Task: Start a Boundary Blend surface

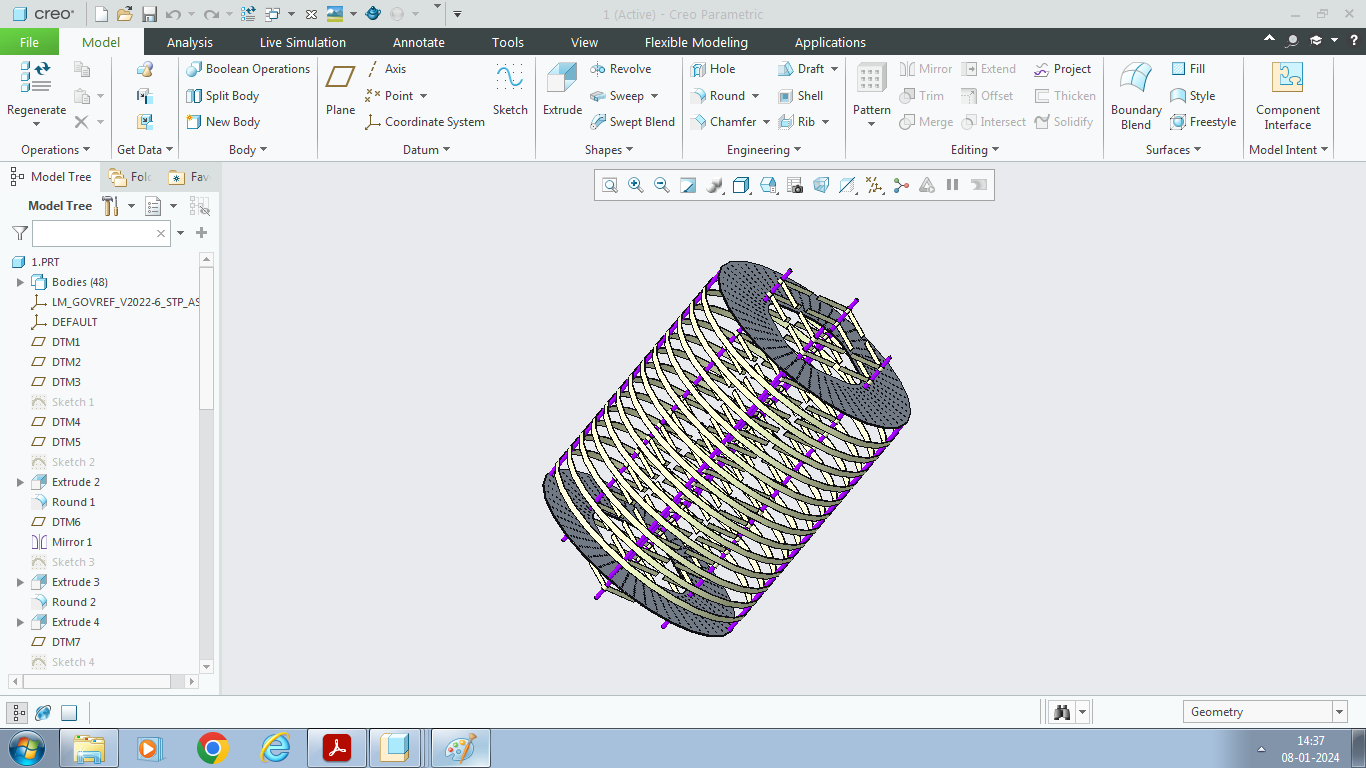Action: (x=1136, y=96)
